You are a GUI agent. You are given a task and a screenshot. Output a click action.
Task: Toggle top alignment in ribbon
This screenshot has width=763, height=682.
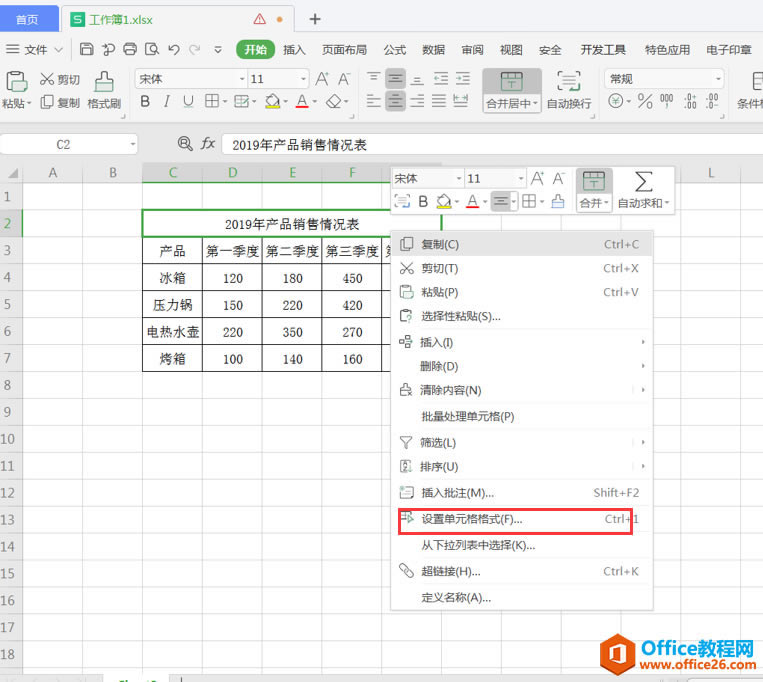coord(374,78)
